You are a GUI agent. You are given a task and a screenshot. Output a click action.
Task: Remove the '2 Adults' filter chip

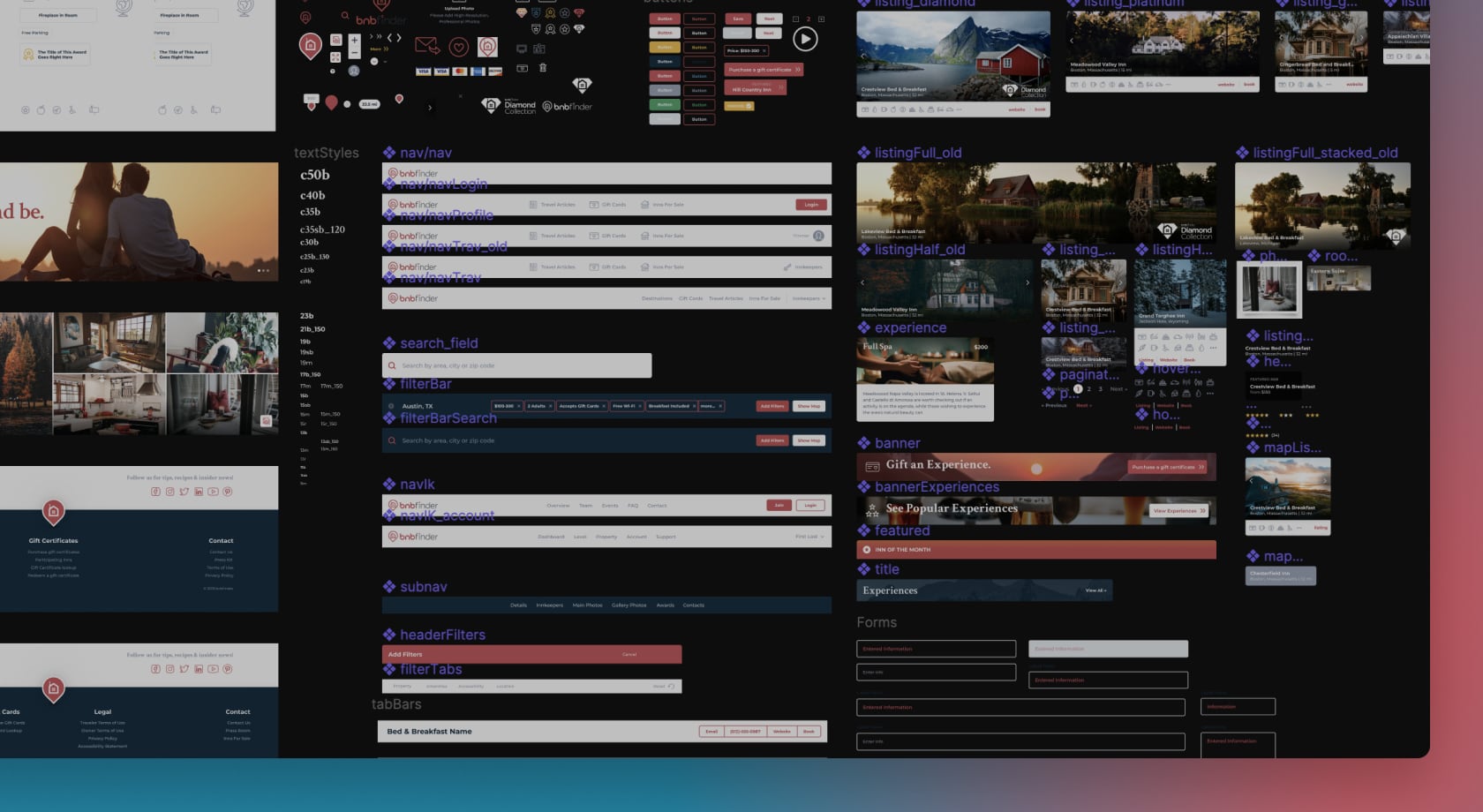550,406
